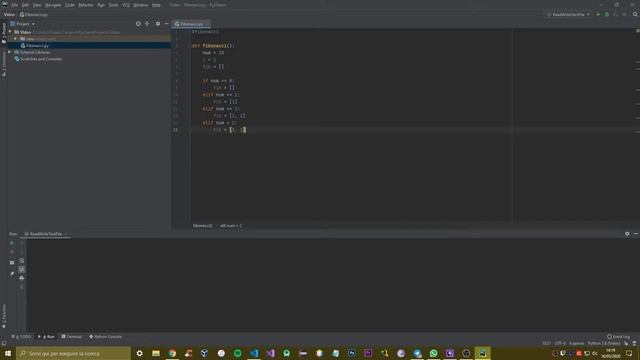Open the TODO tool window
This screenshot has width=640, height=360.
[x=21, y=337]
